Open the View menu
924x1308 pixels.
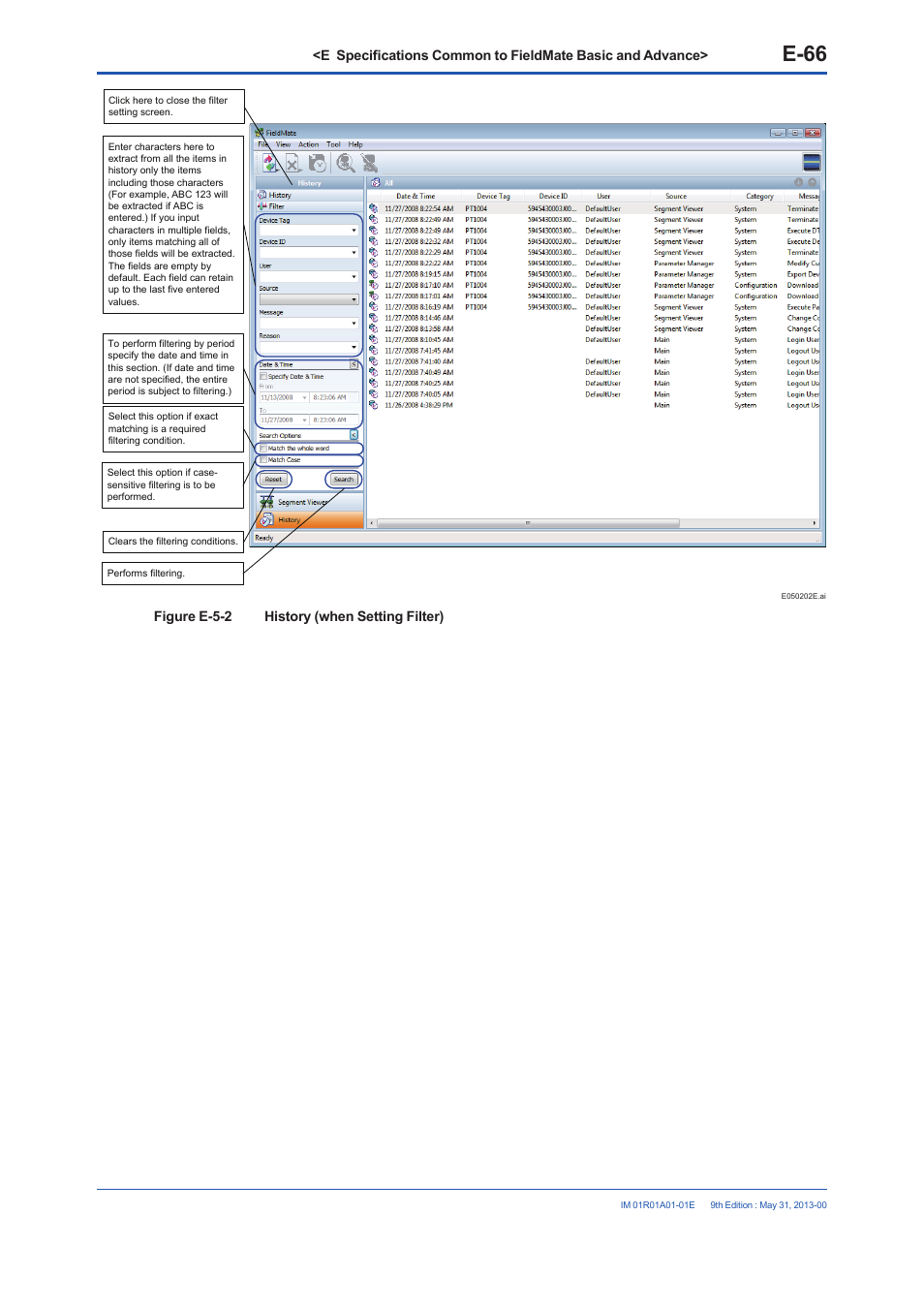[283, 144]
